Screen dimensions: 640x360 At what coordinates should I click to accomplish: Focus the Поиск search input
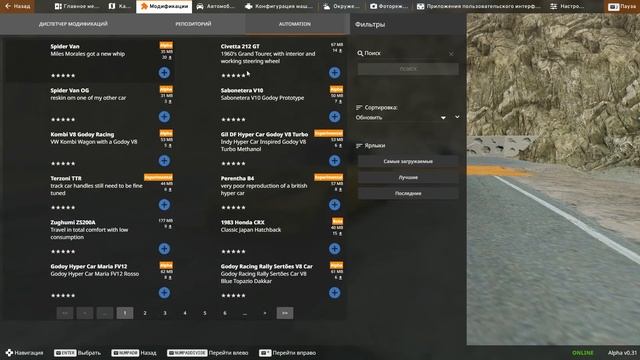(404, 53)
